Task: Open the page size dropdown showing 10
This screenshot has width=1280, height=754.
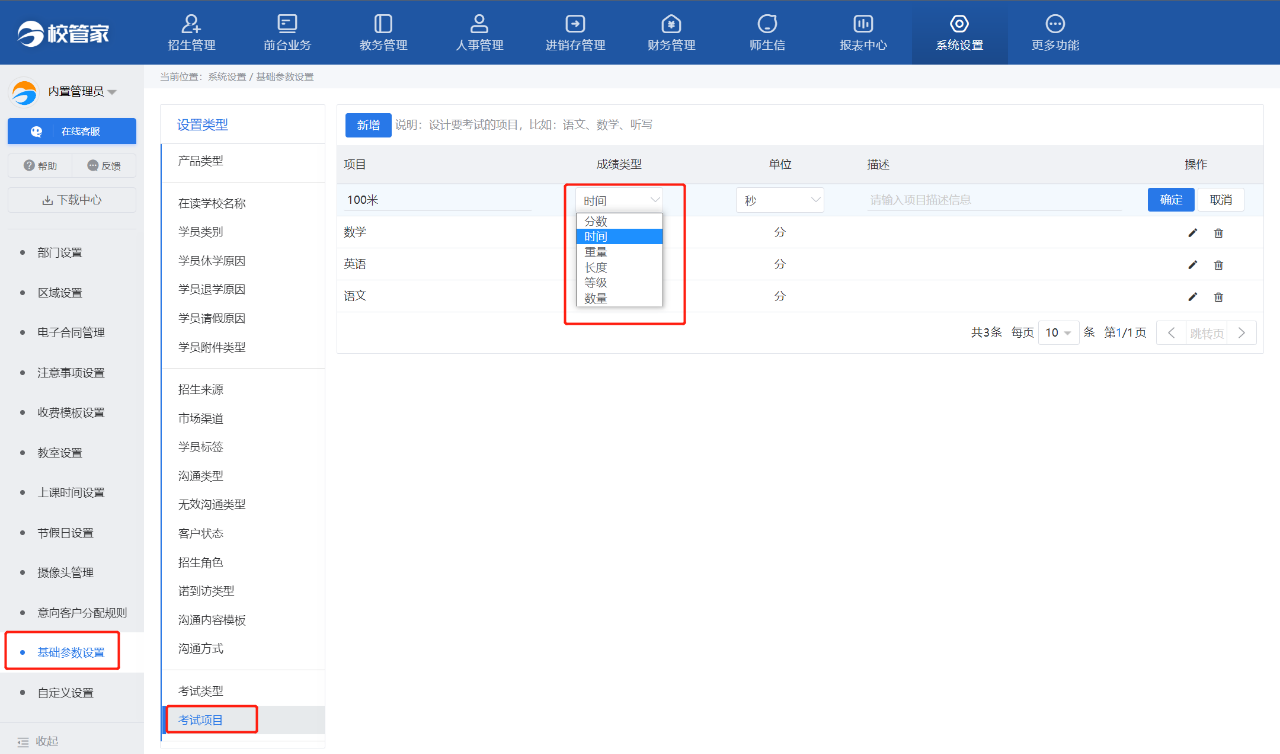Action: (1058, 333)
